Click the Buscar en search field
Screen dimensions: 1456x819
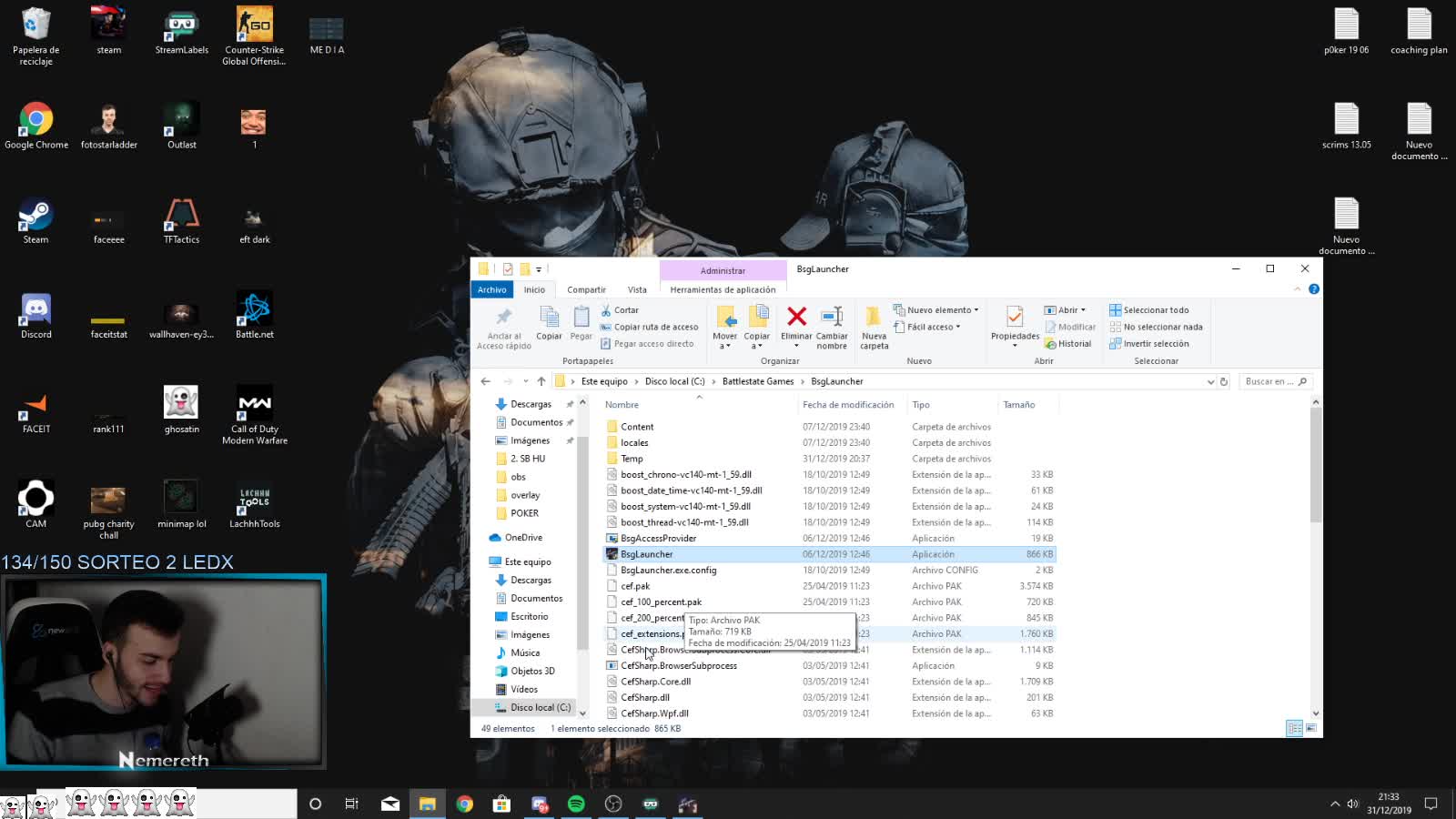1275,381
